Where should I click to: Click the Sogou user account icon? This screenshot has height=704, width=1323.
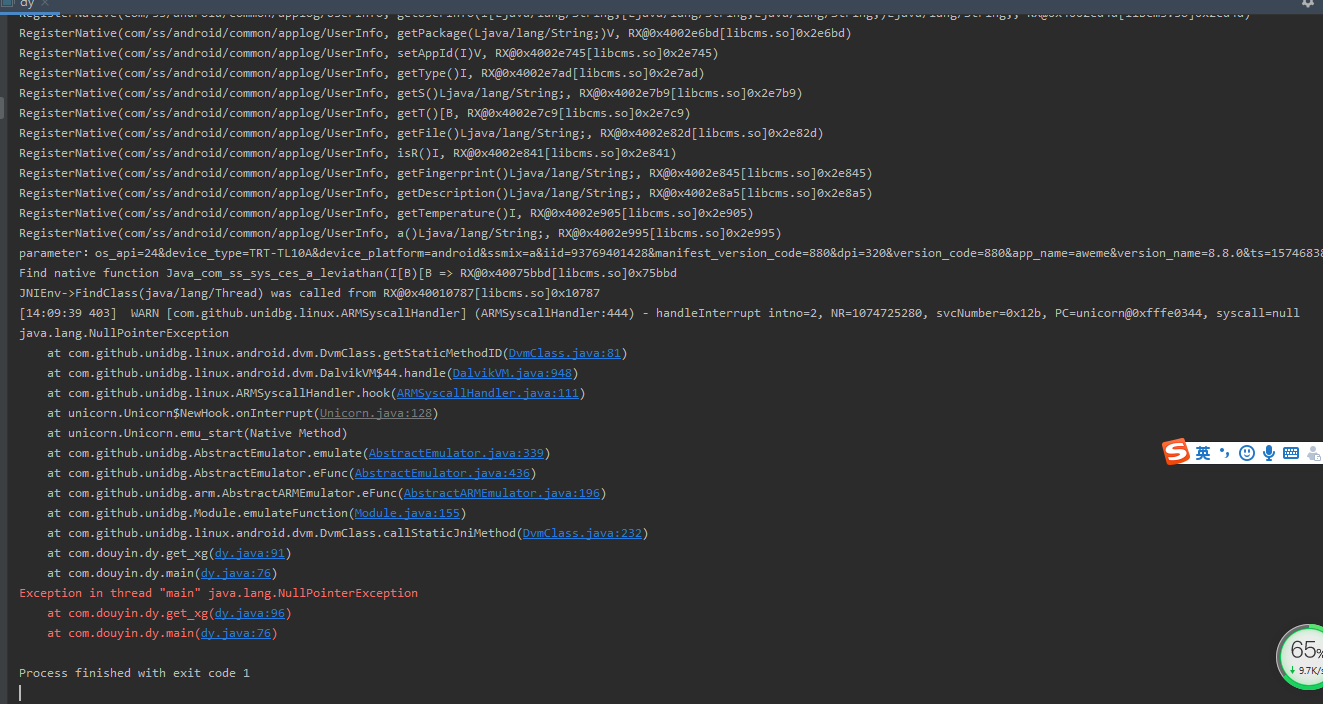click(x=1314, y=453)
